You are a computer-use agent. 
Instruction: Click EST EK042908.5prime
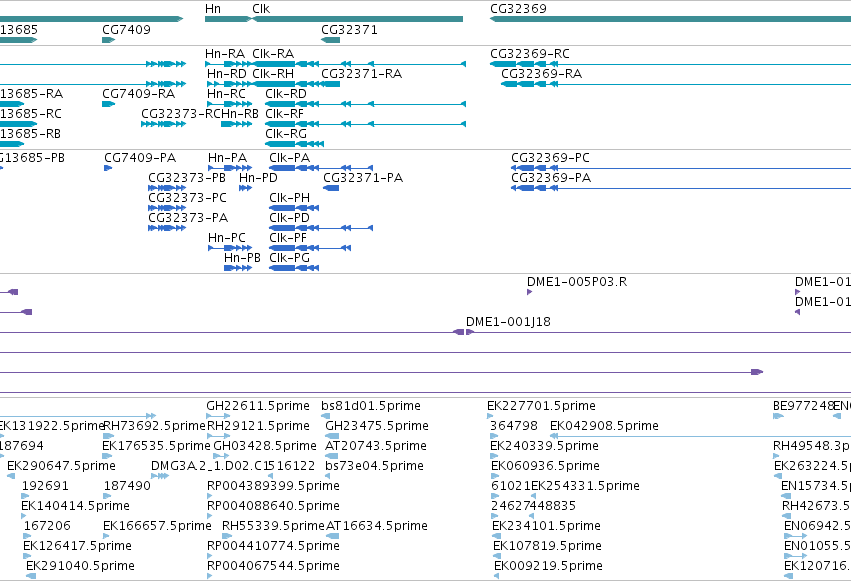tap(604, 426)
